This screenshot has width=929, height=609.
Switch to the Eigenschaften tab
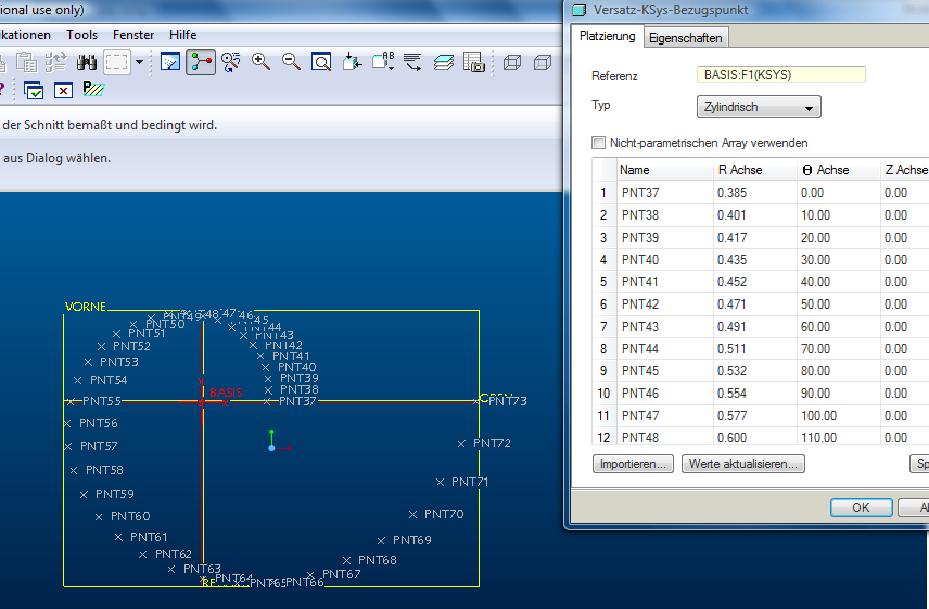click(685, 38)
